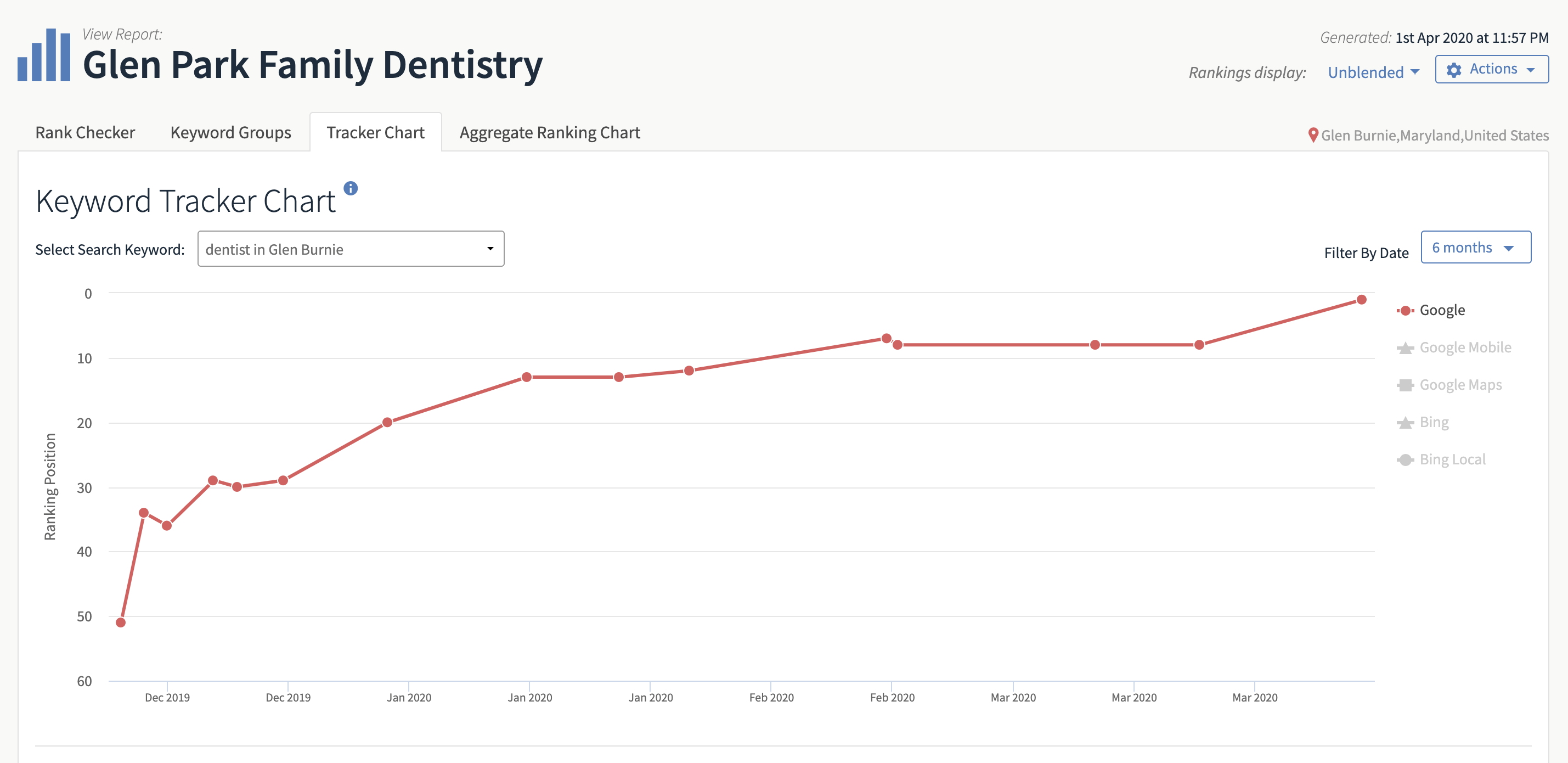Show the Google Mobile series

point(1465,347)
